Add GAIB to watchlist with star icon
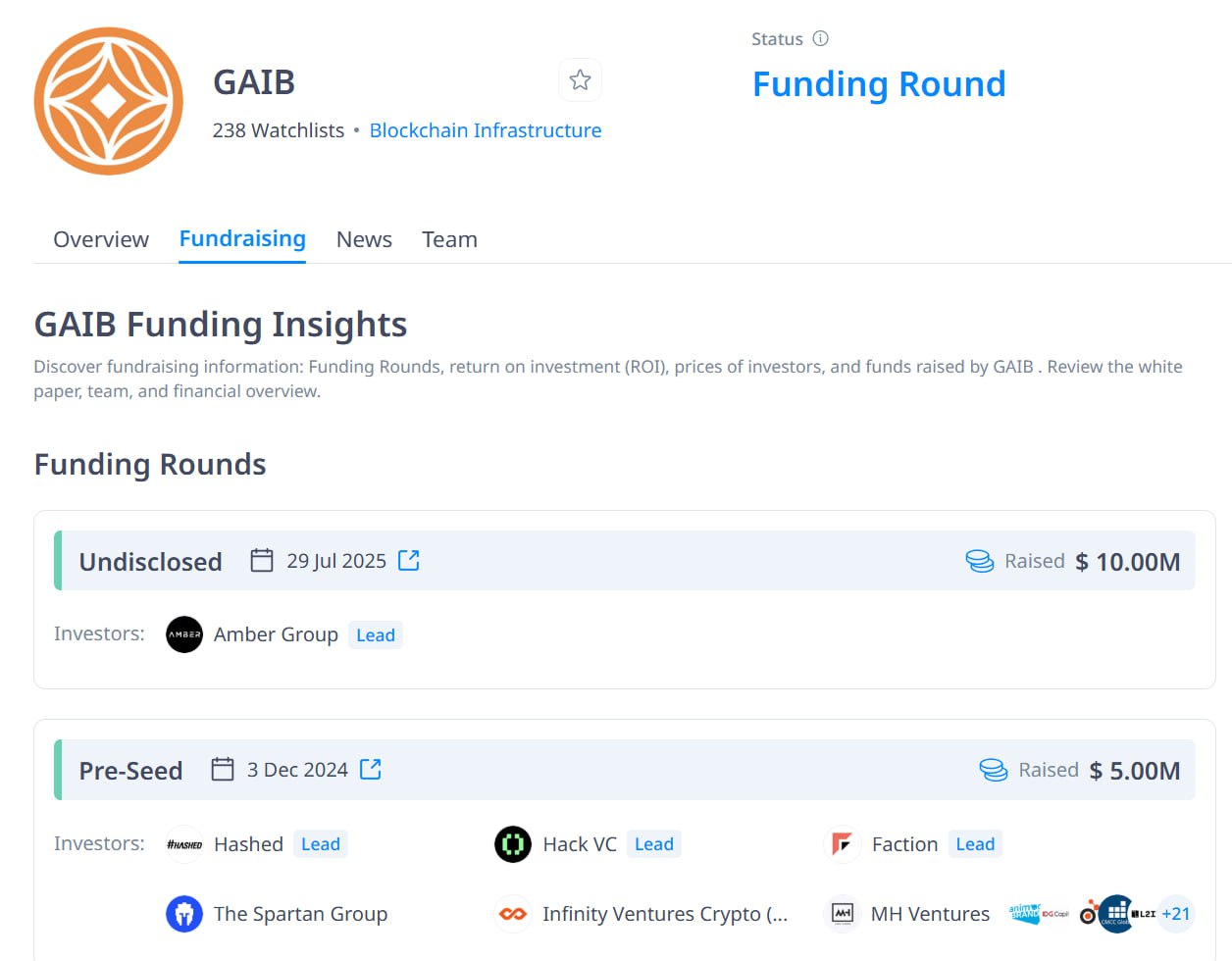Screen dimensions: 1232x961 (580, 80)
